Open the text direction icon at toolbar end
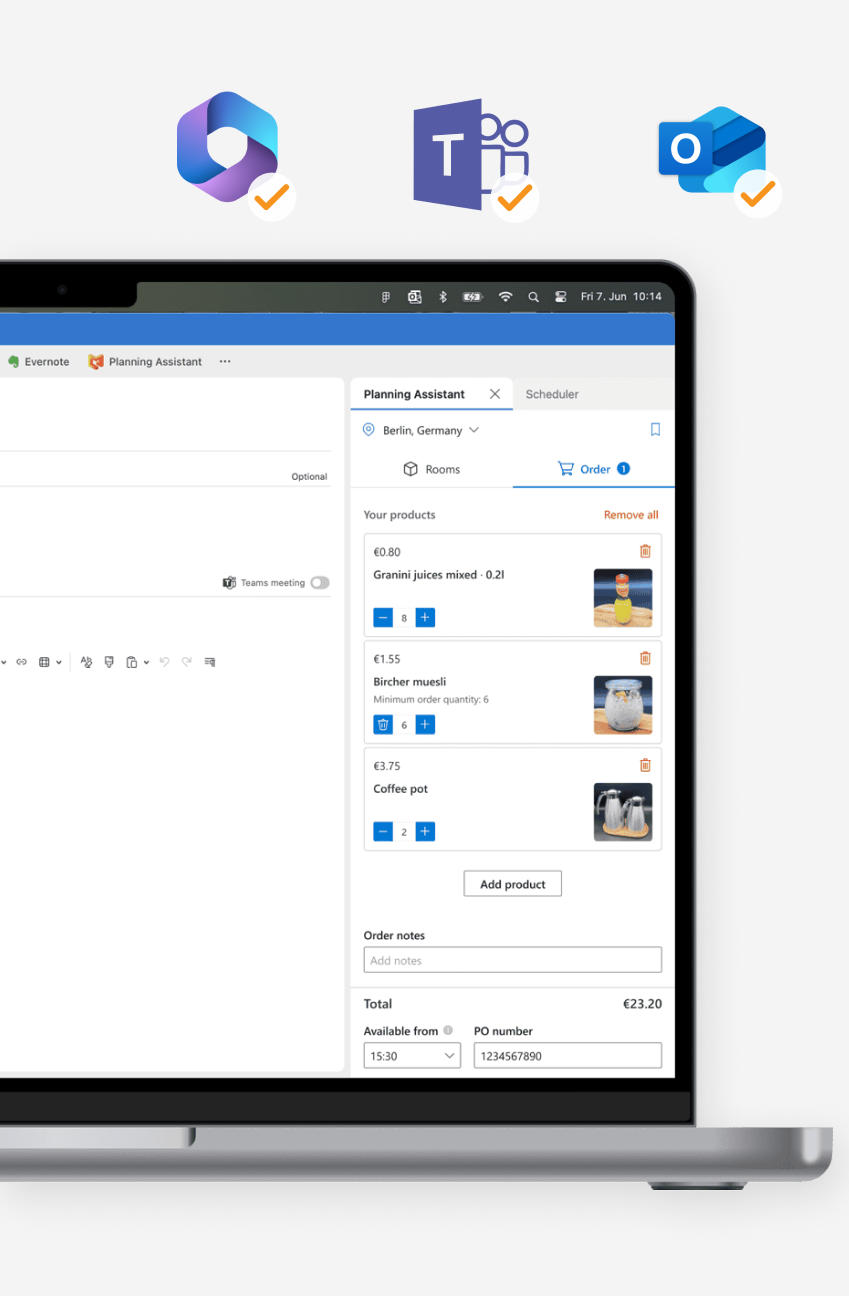Viewport: 849px width, 1296px height. (x=210, y=662)
